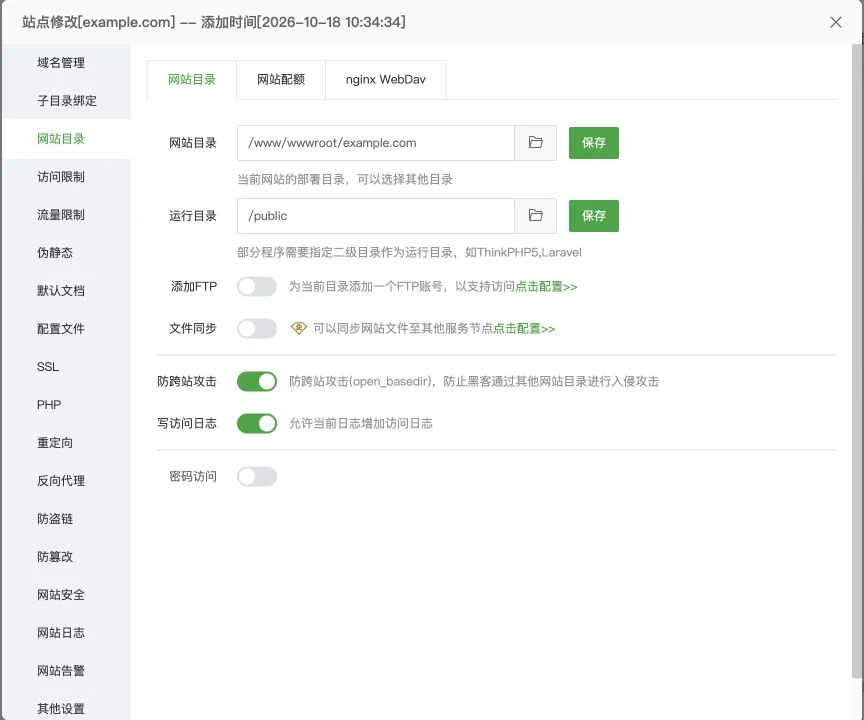This screenshot has height=720, width=864.
Task: Open PHP settings in the sidebar
Action: click(x=66, y=404)
